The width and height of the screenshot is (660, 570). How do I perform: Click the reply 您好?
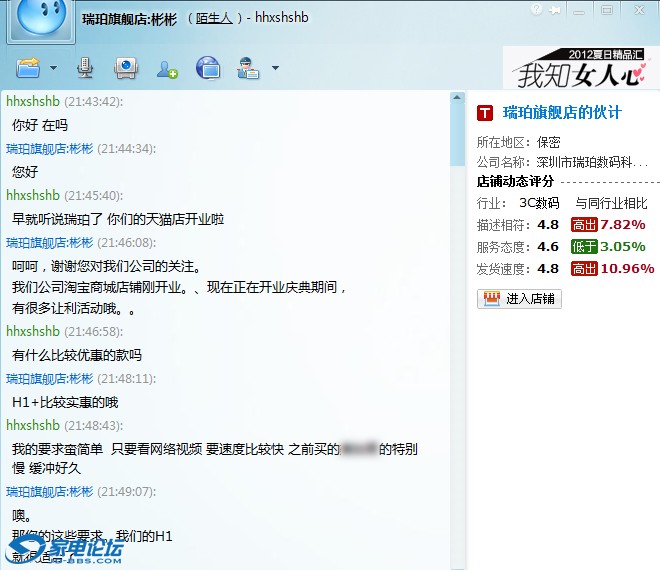pyautogui.click(x=25, y=172)
